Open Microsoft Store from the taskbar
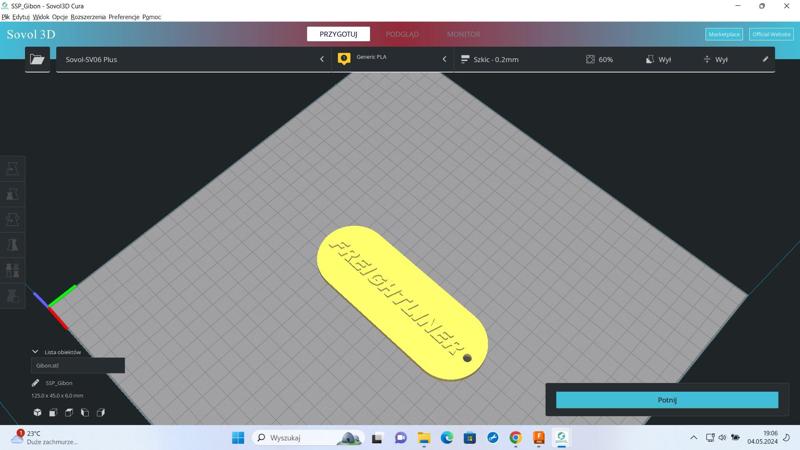This screenshot has width=800, height=450. (x=469, y=438)
